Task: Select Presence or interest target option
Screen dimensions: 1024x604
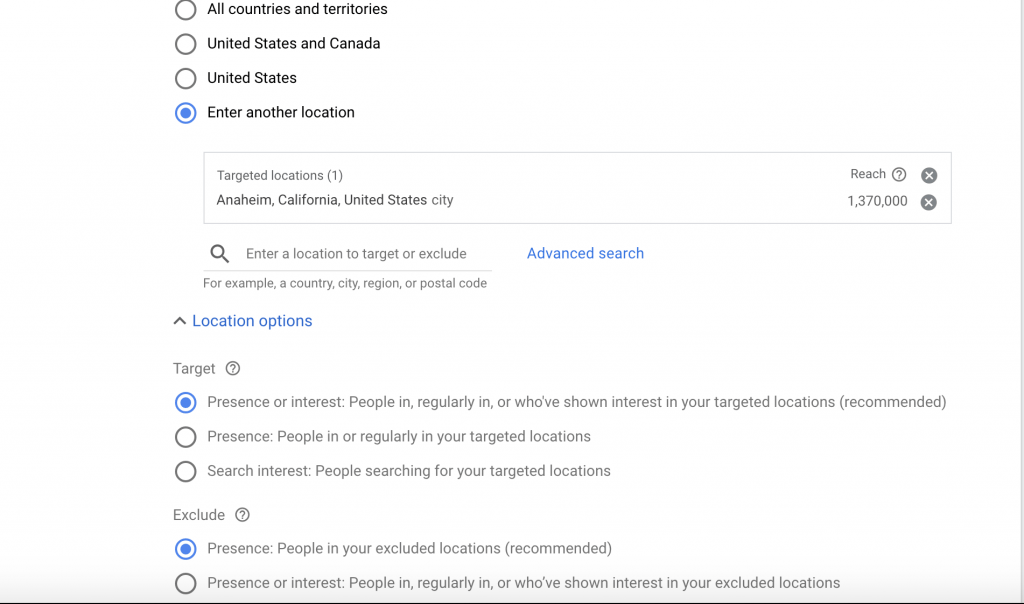Action: coord(185,402)
